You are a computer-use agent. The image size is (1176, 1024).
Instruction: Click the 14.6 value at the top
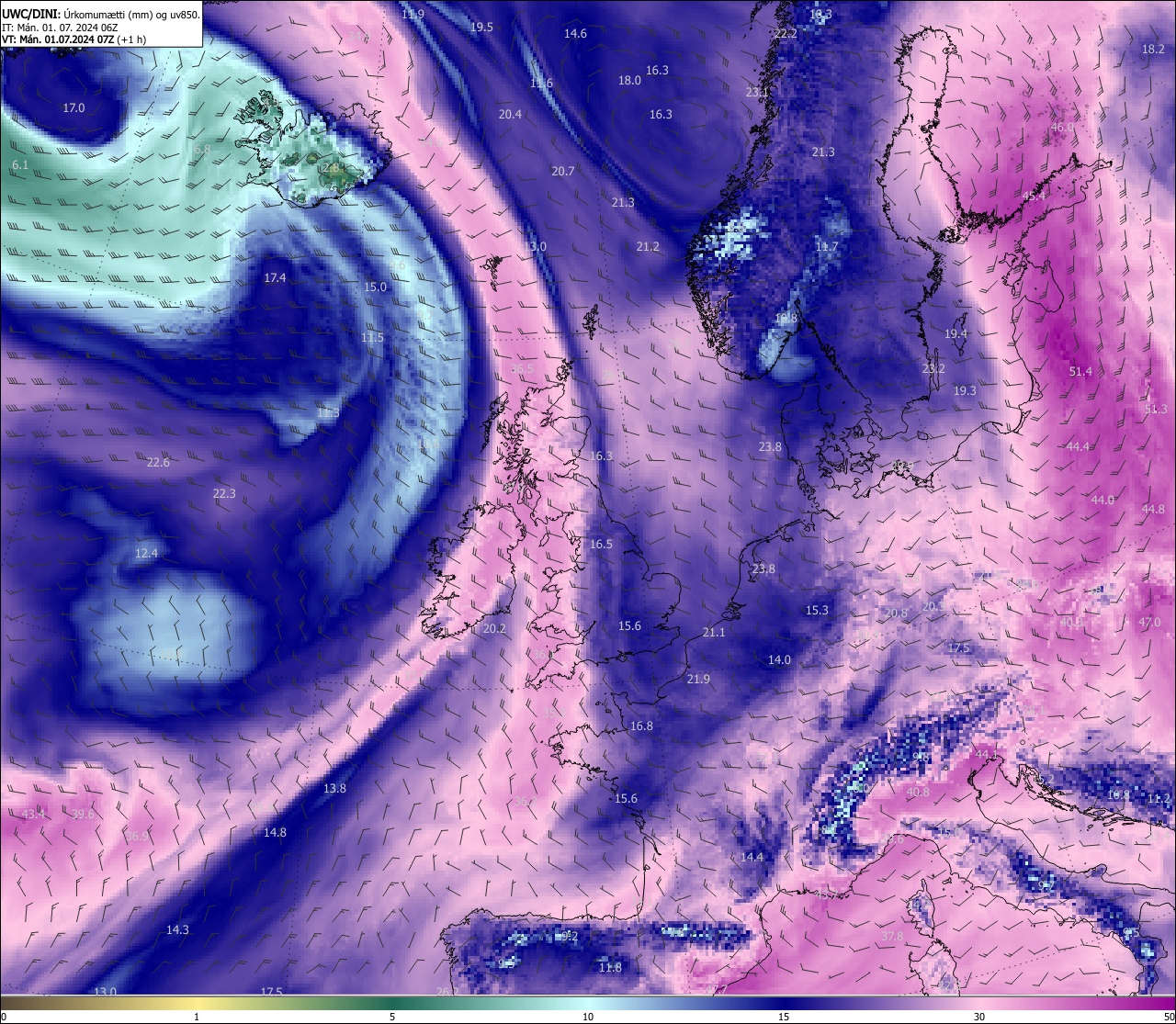pyautogui.click(x=575, y=34)
